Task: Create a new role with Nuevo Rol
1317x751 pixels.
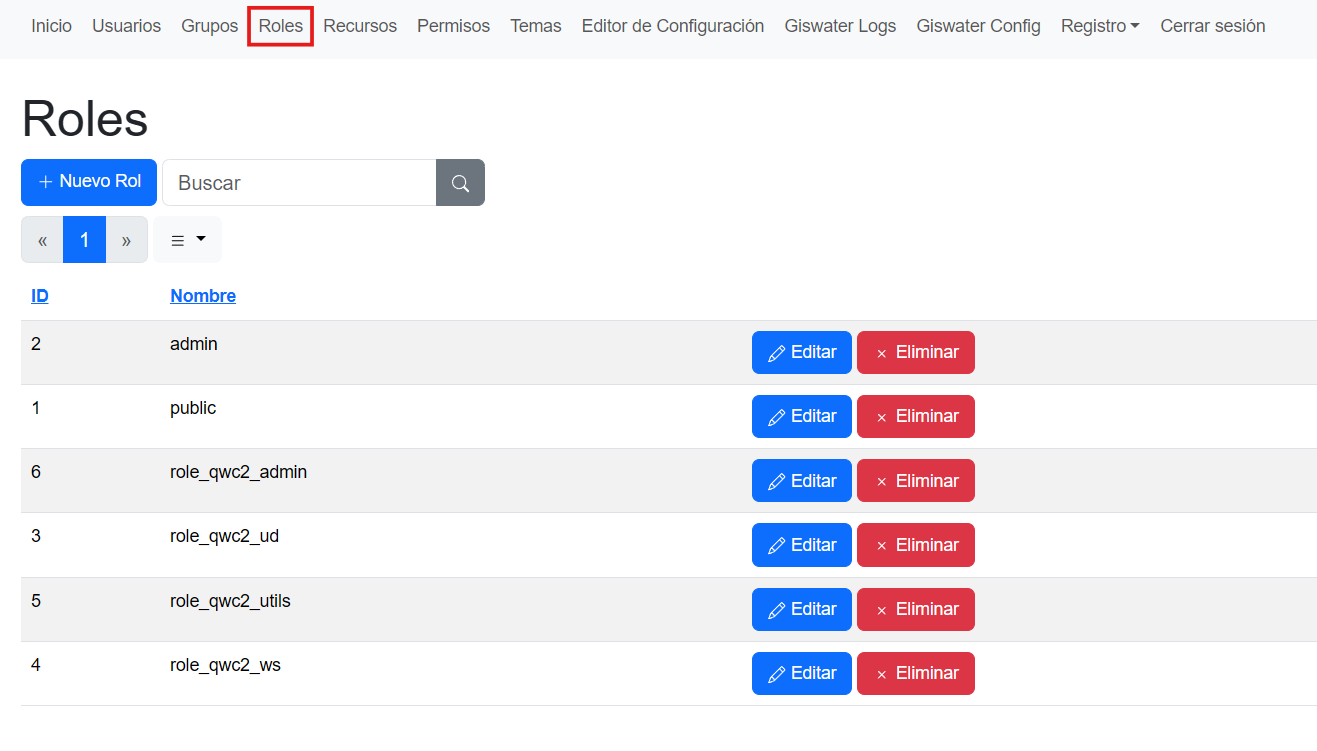Action: coord(89,182)
